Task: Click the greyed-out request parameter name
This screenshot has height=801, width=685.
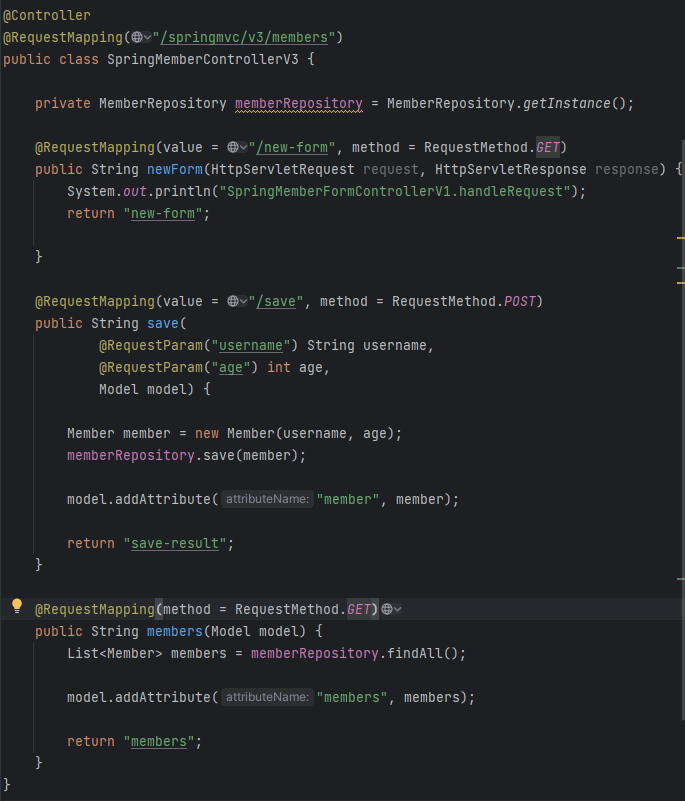Action: (x=391, y=170)
